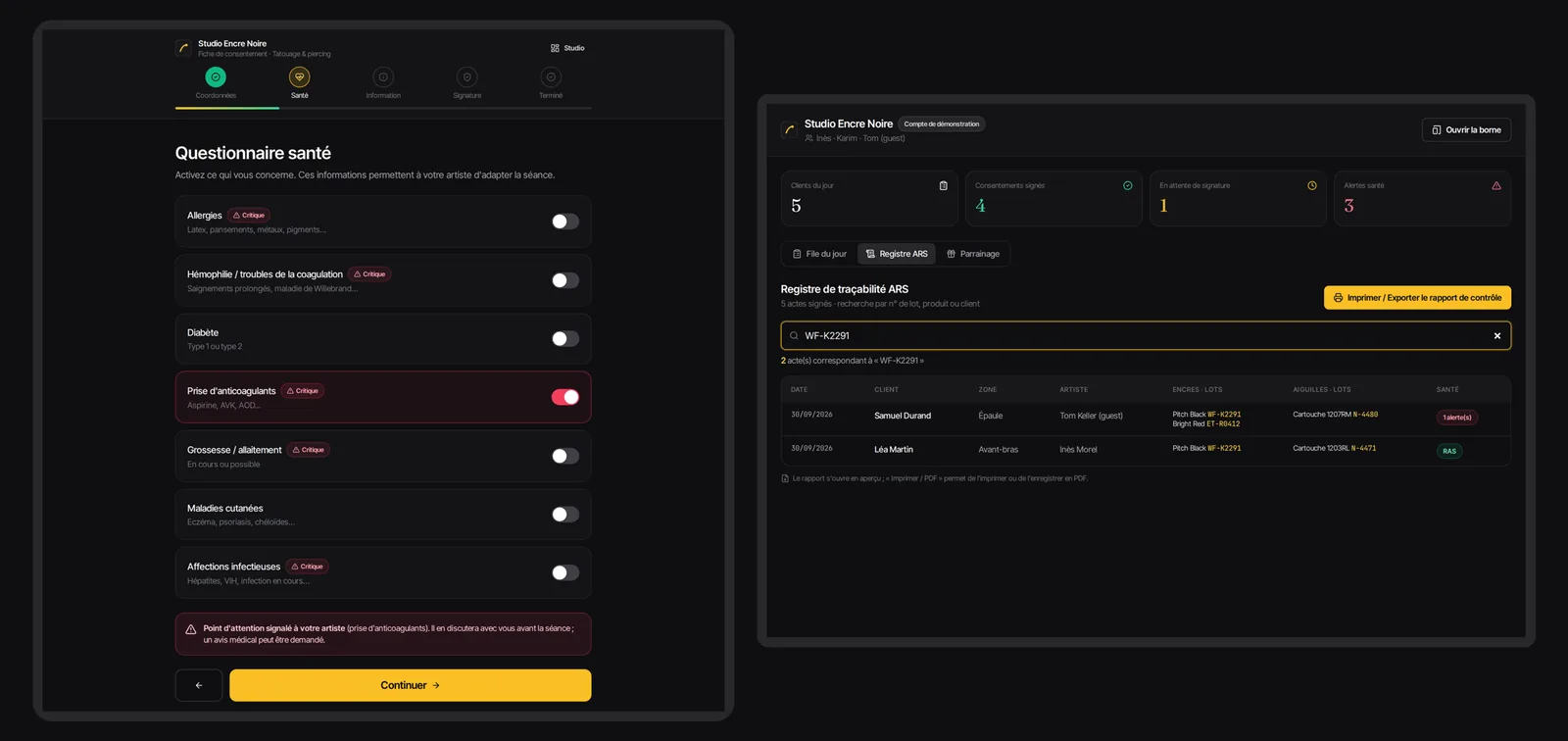Click Imprimer / Exporter le rapport de contrôle
This screenshot has height=741, width=1568.
click(x=1417, y=298)
